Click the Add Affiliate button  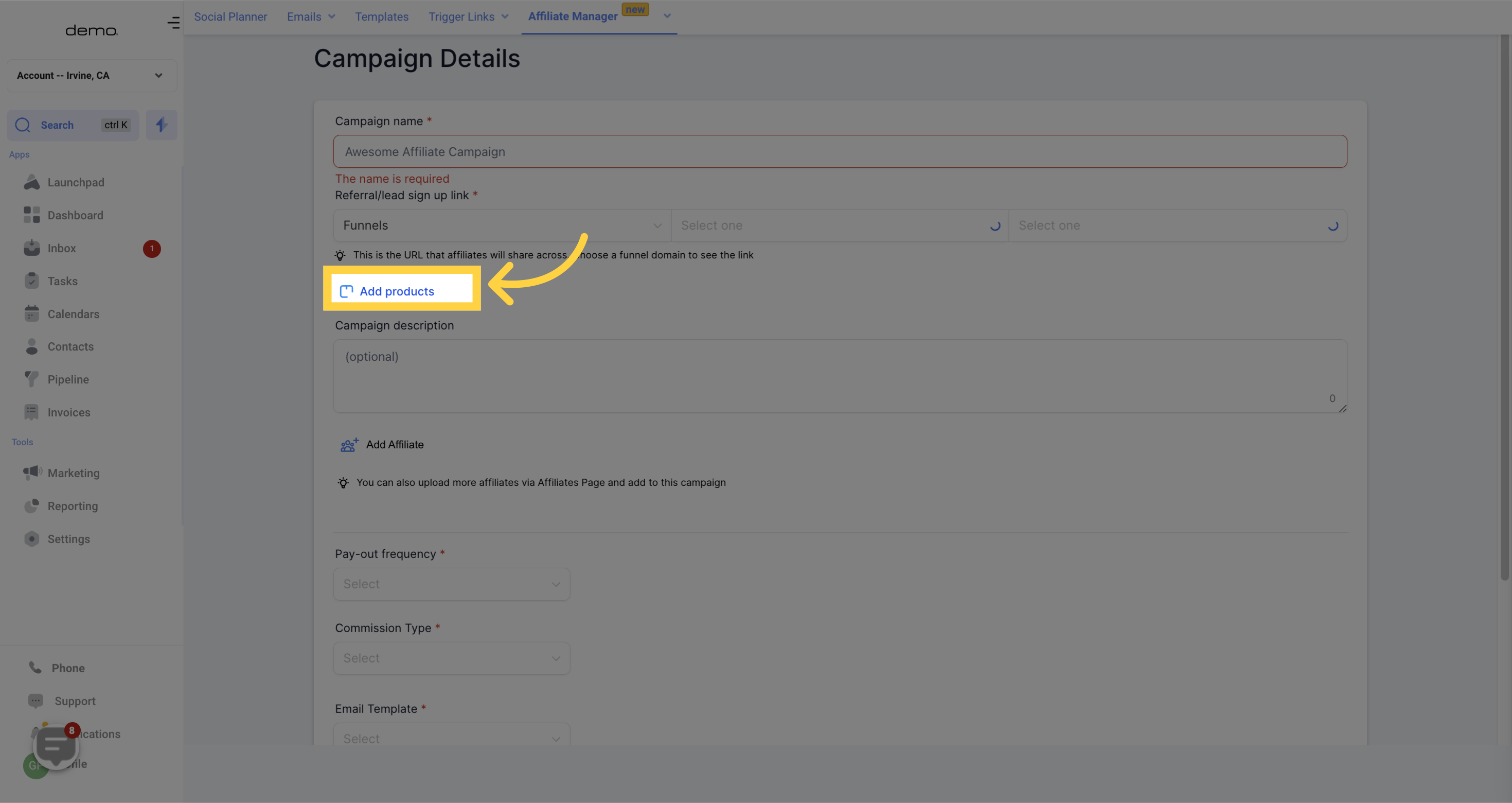tap(383, 445)
